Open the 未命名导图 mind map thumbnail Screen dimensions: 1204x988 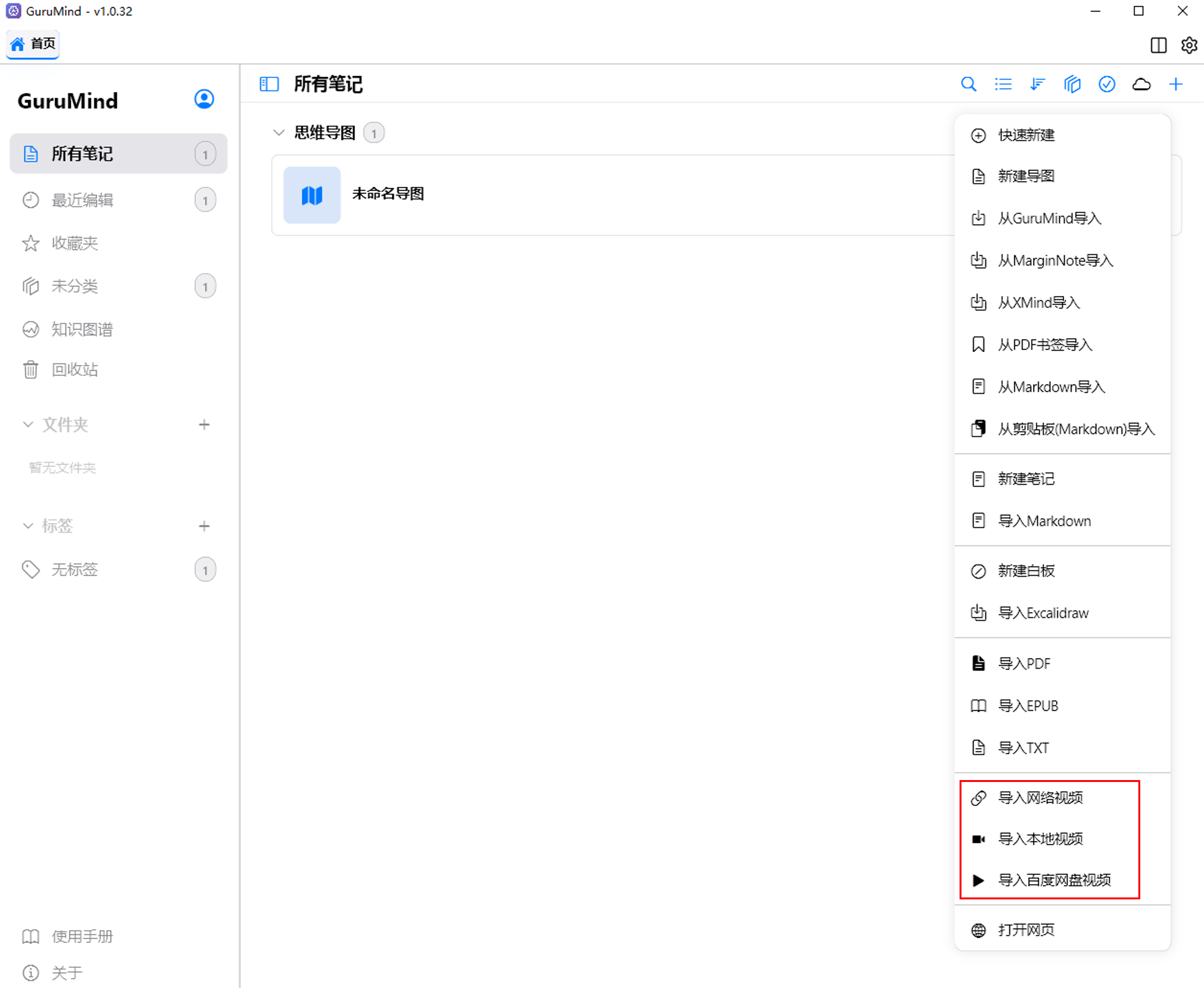(312, 195)
